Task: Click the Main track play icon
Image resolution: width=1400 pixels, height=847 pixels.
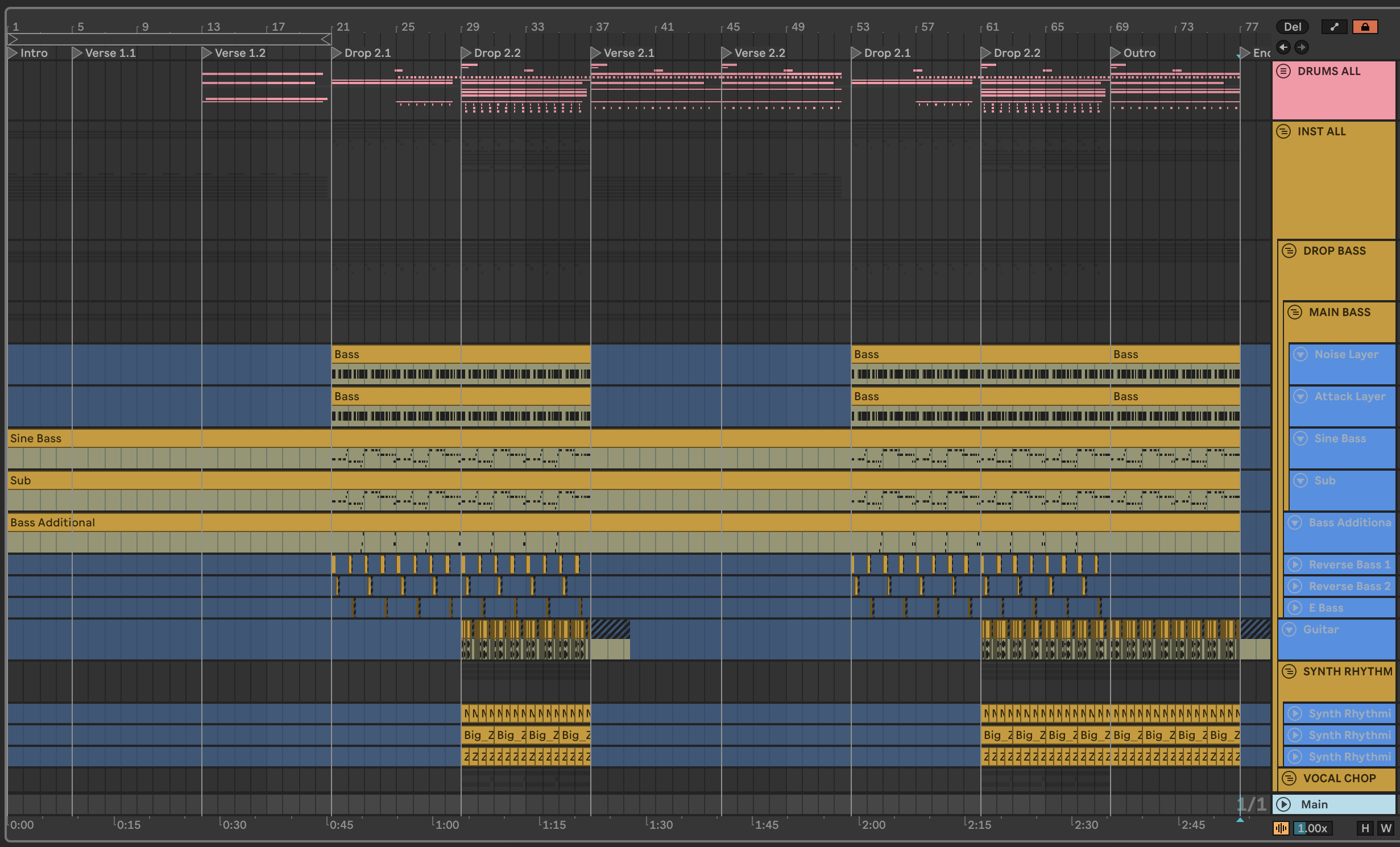Action: [1283, 804]
